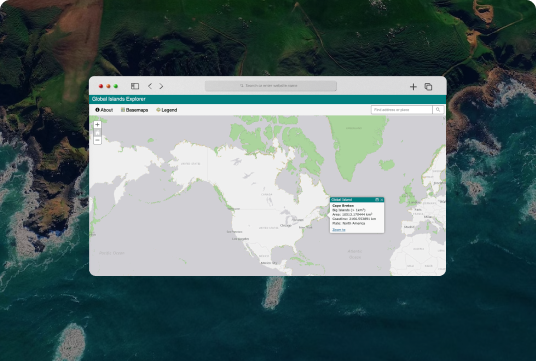Click the Pacific Ocean map label
The image size is (536, 361).
pyautogui.click(x=112, y=253)
